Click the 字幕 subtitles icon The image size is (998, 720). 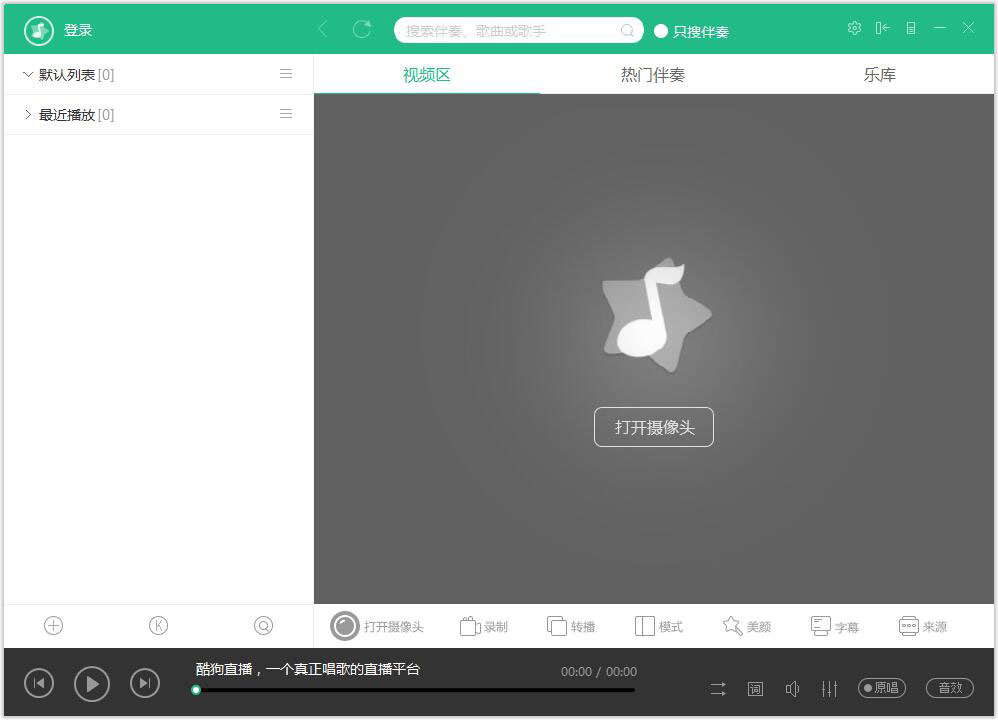(820, 625)
